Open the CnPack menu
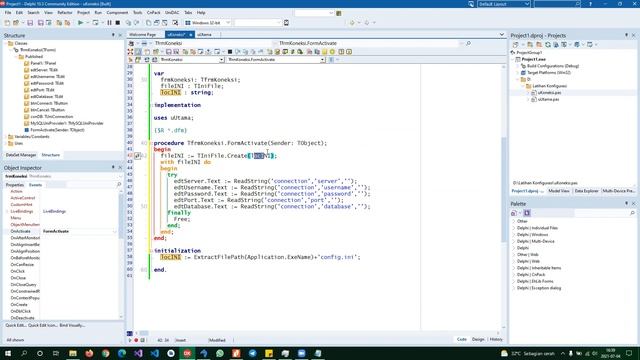This screenshot has width=640, height=360. (153, 13)
